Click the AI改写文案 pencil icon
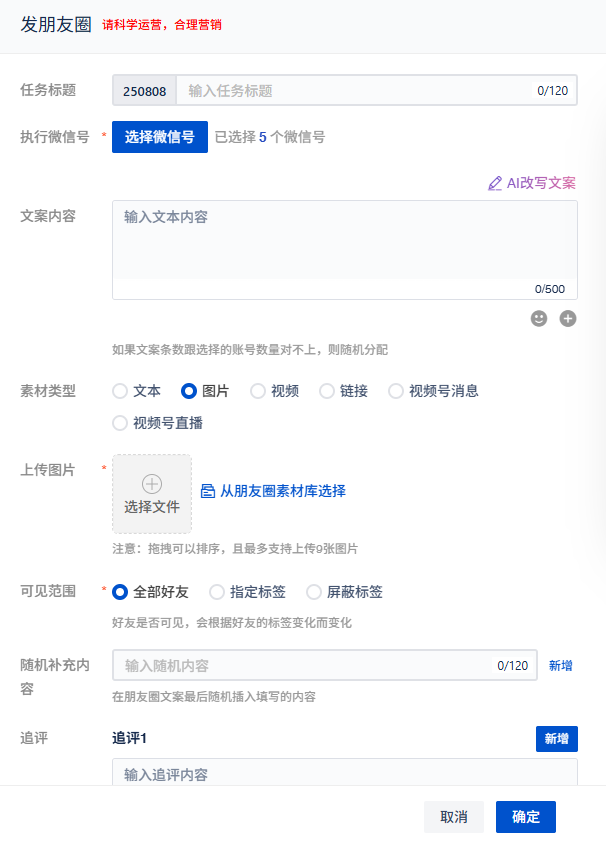Screen dimensions: 606x842 point(495,183)
